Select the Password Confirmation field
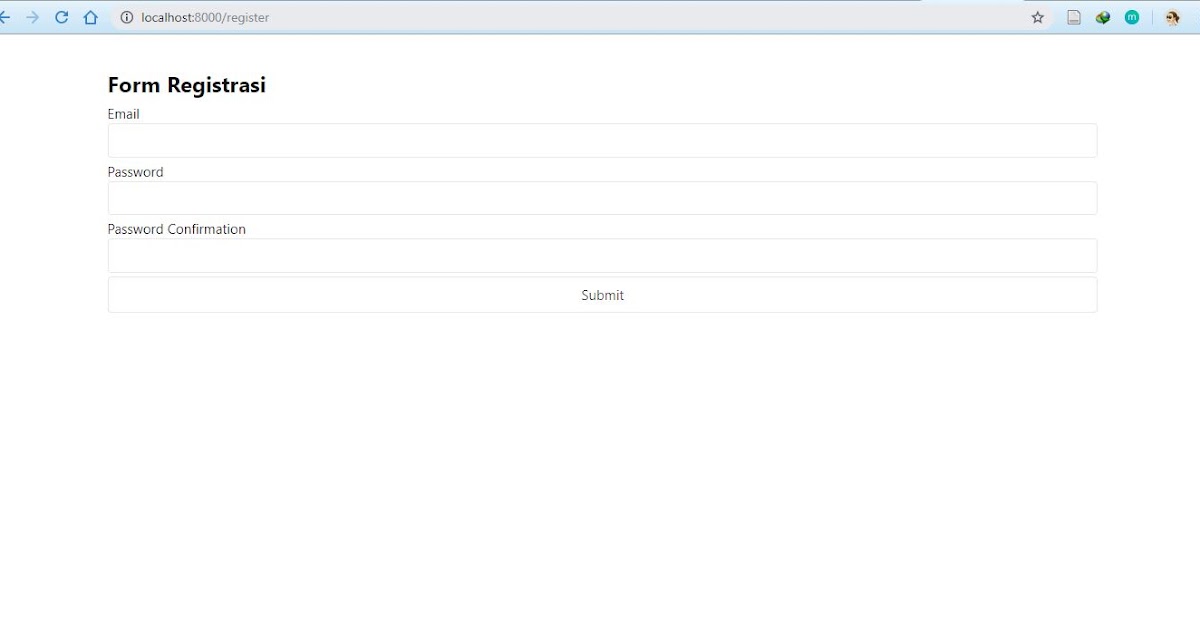 (x=600, y=255)
